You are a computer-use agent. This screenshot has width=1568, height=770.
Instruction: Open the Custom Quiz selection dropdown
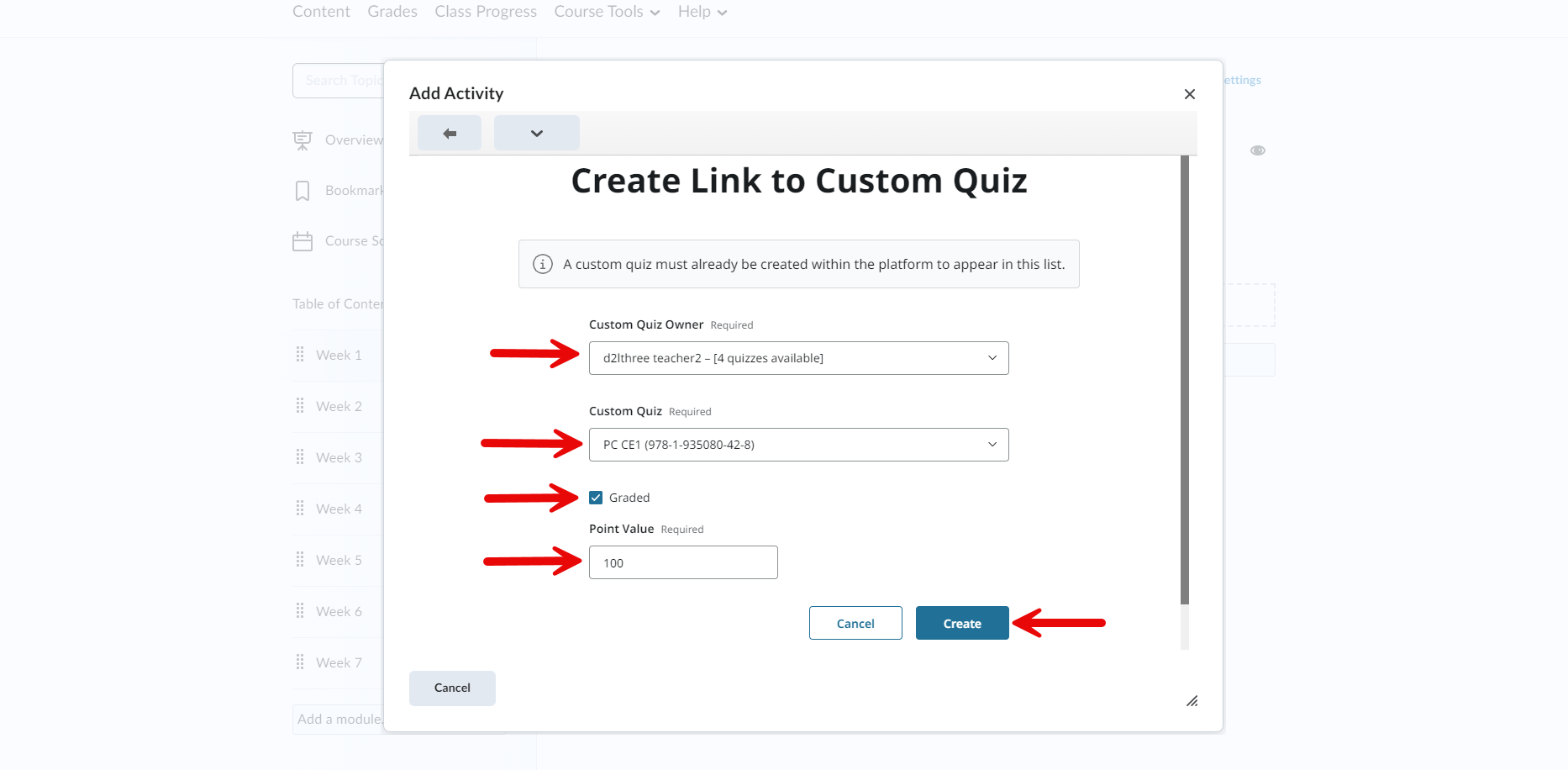pyautogui.click(x=798, y=445)
